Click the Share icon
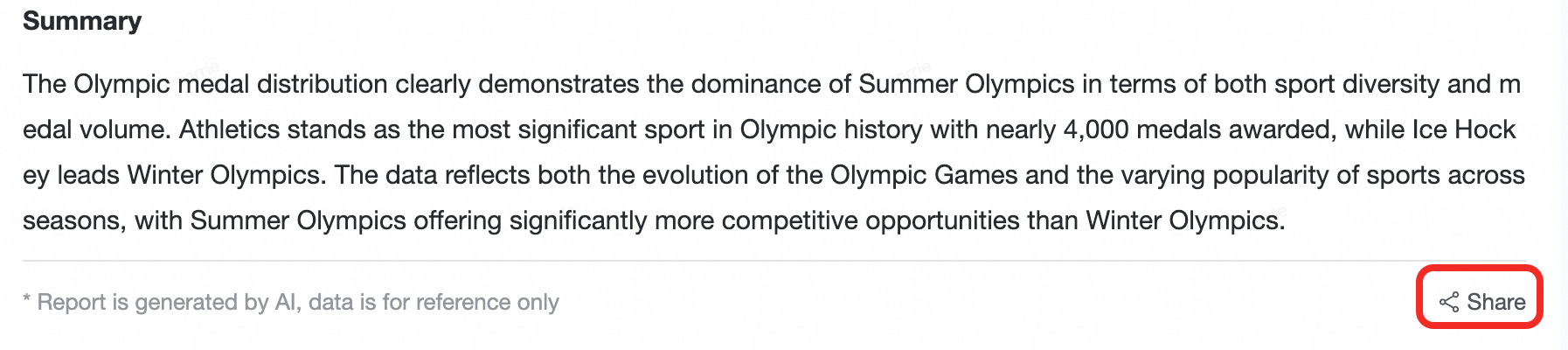 (x=1448, y=303)
